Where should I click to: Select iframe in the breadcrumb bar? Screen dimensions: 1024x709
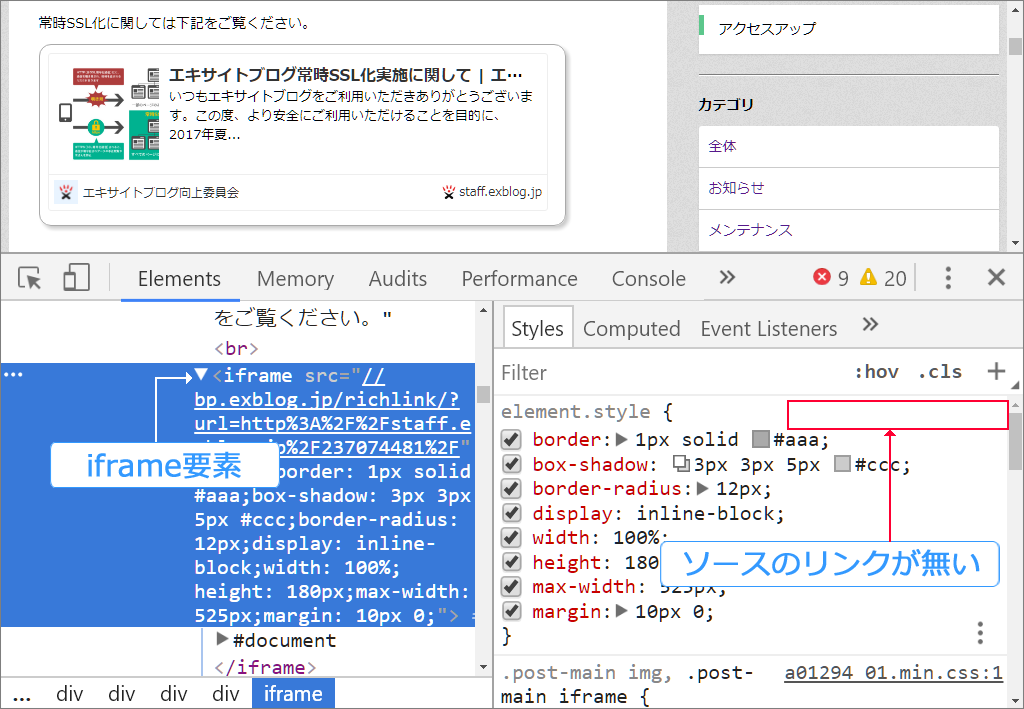[293, 693]
